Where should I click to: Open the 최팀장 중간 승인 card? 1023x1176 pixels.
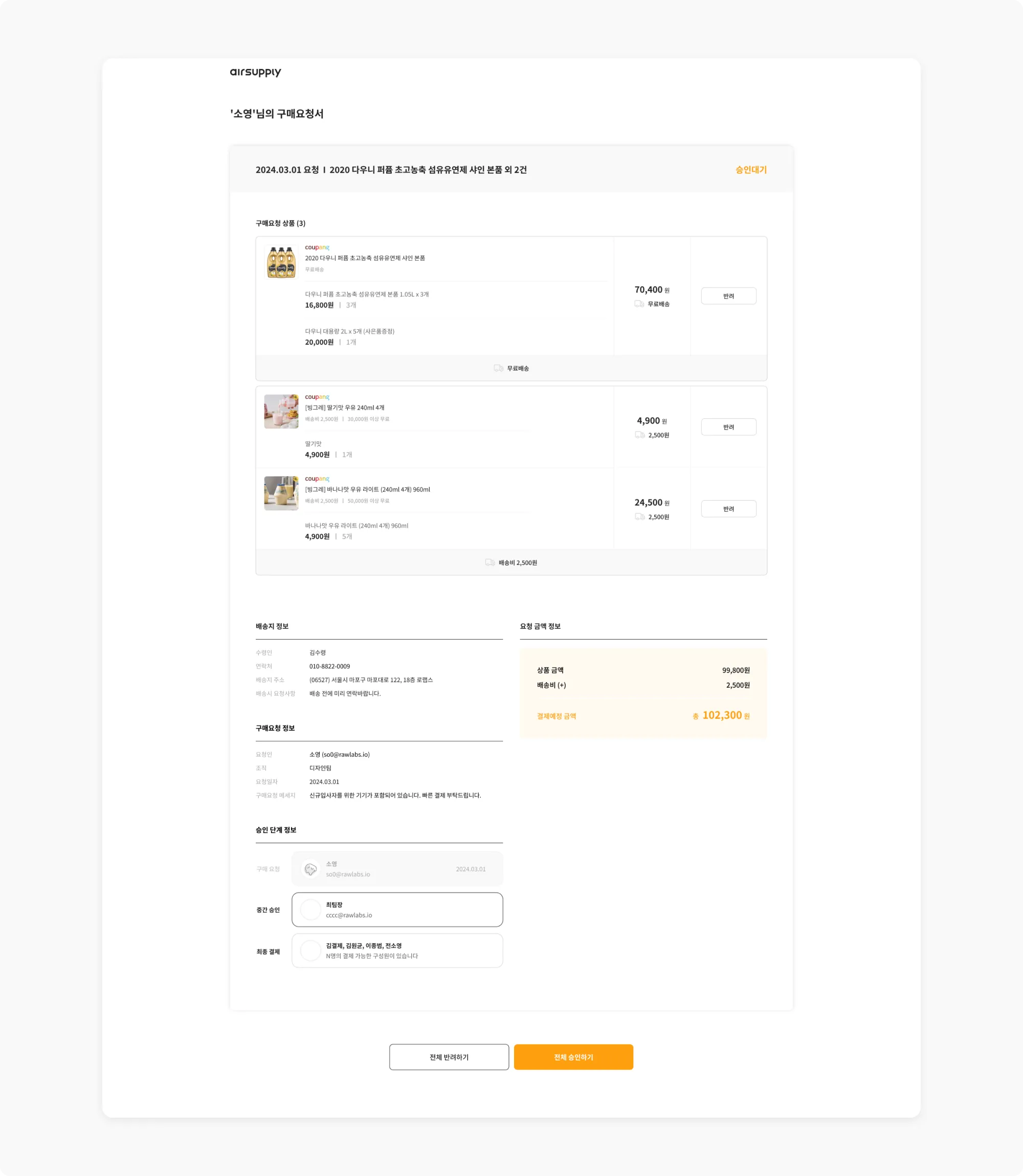pyautogui.click(x=411, y=910)
